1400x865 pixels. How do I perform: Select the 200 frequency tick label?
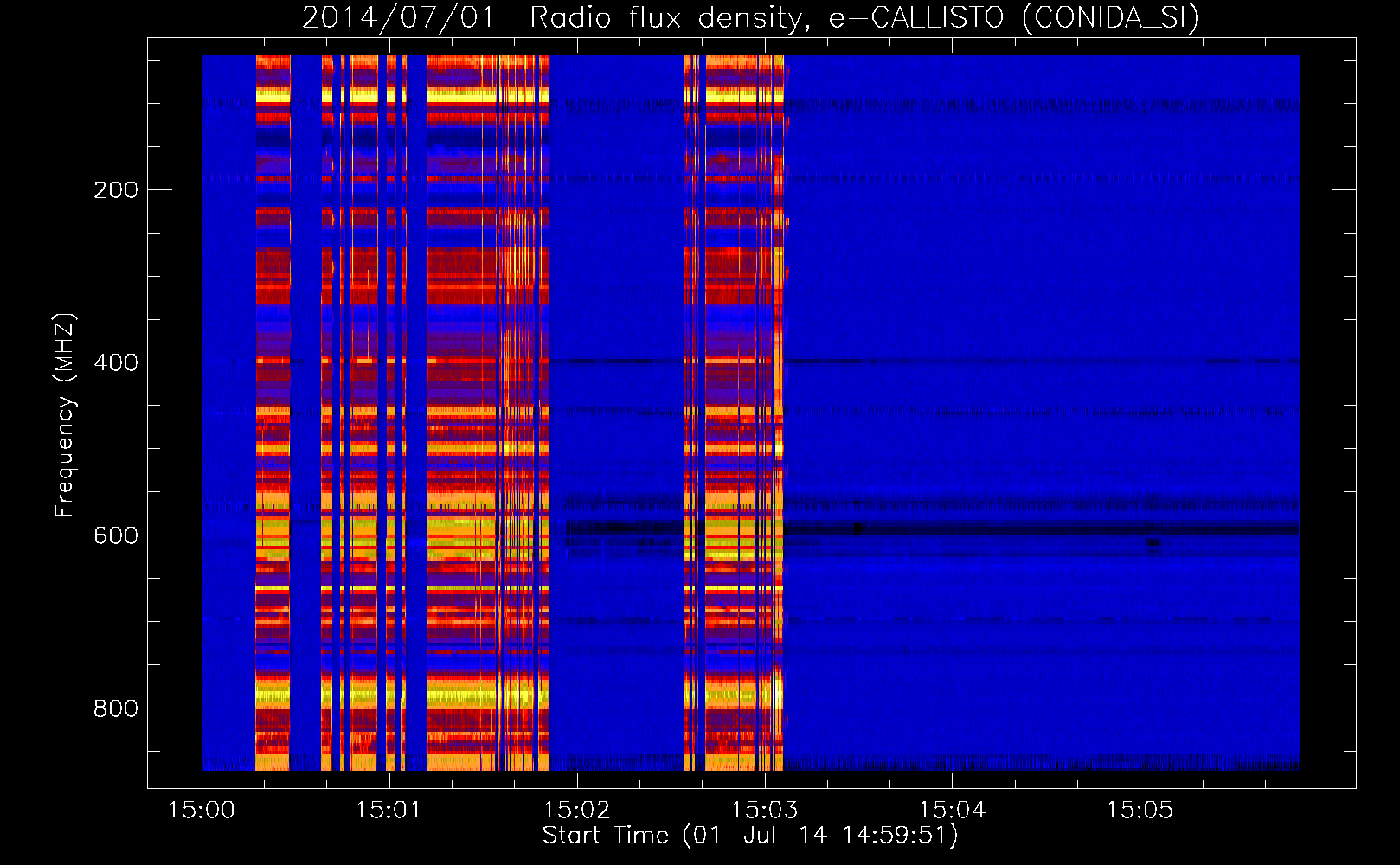coord(116,190)
